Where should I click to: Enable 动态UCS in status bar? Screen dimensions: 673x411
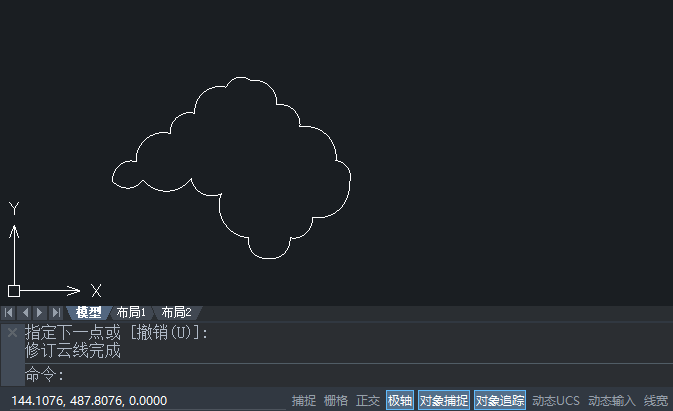(x=556, y=401)
